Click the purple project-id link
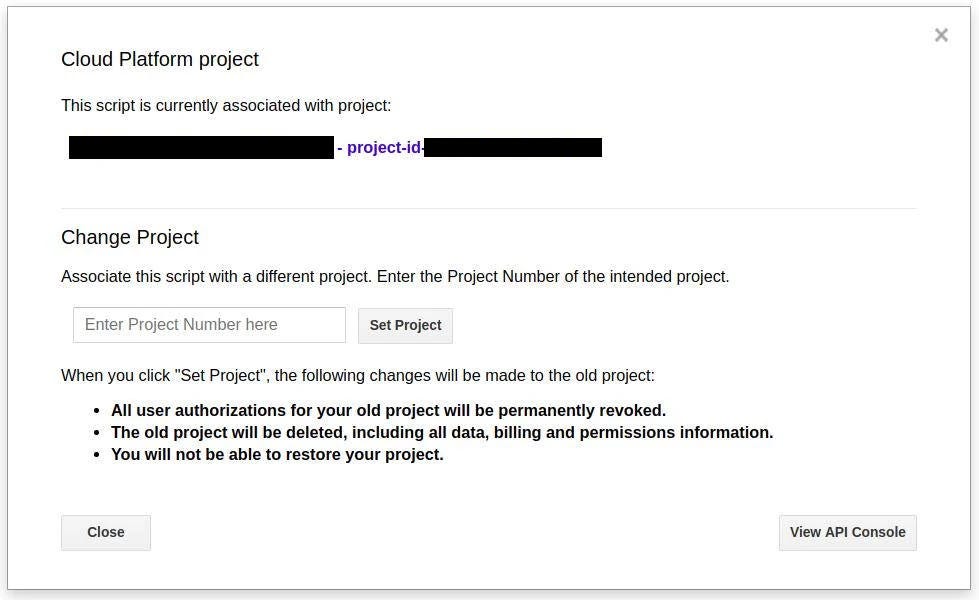 point(384,147)
